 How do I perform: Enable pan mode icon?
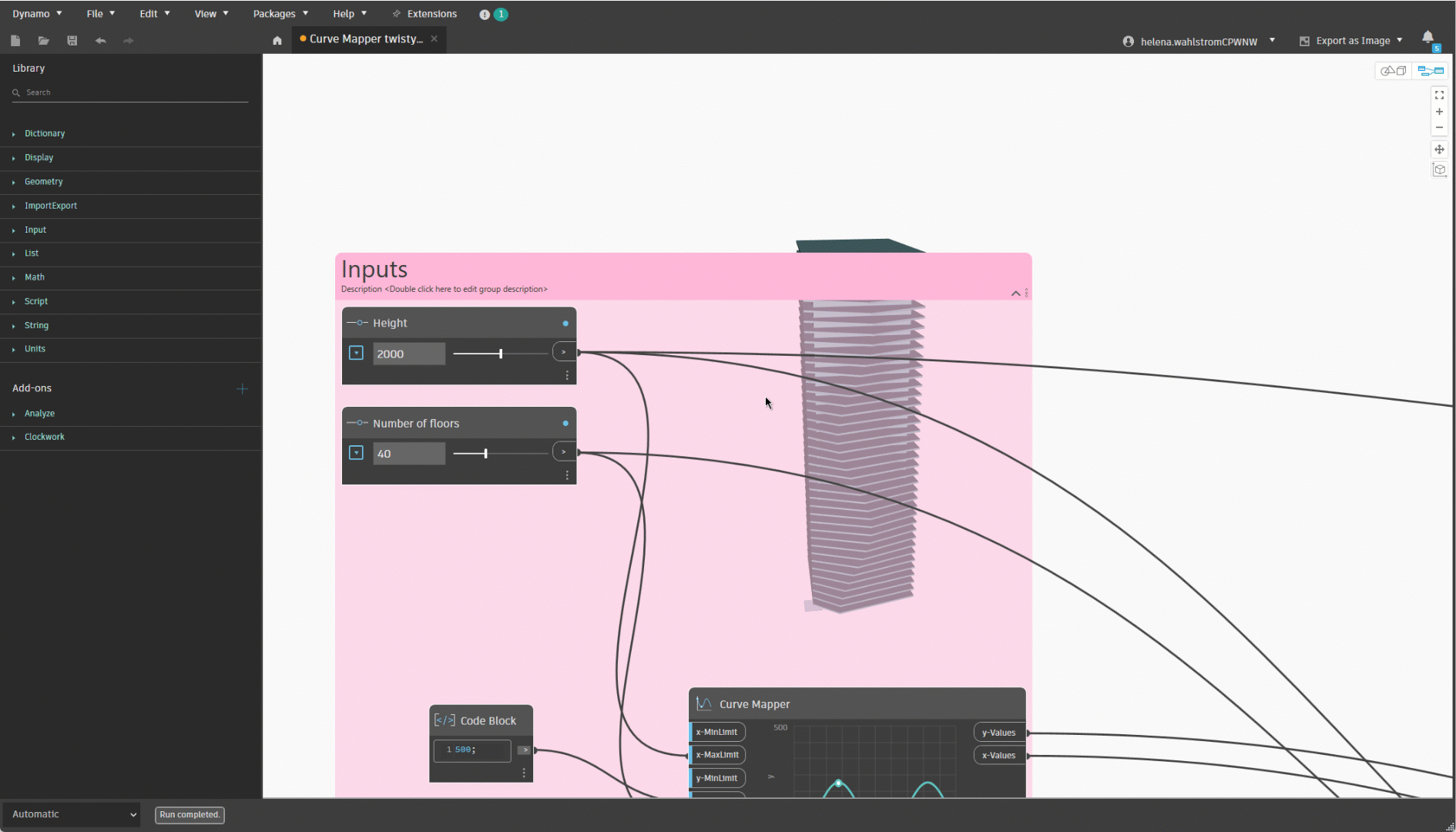(x=1439, y=149)
